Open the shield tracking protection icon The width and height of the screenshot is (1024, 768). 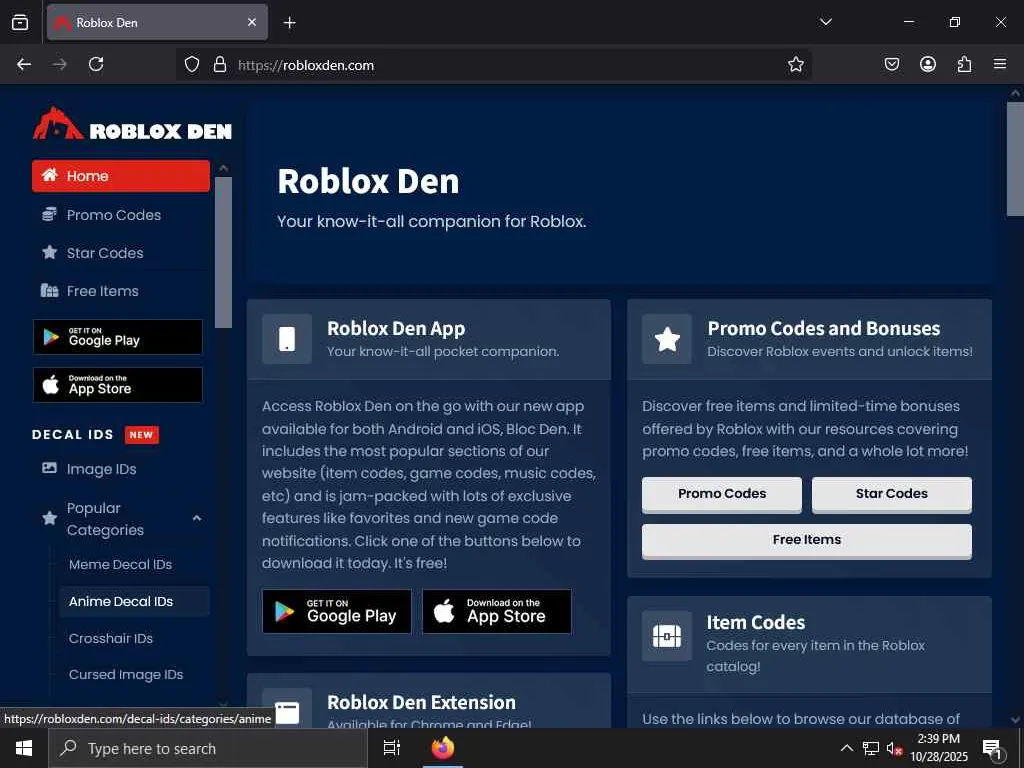(x=191, y=65)
